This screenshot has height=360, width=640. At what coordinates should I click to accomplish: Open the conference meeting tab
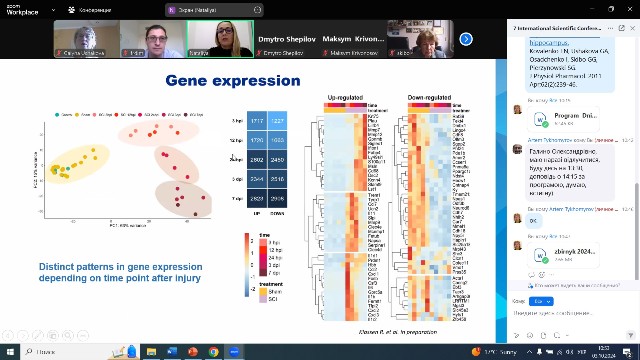tap(90, 10)
